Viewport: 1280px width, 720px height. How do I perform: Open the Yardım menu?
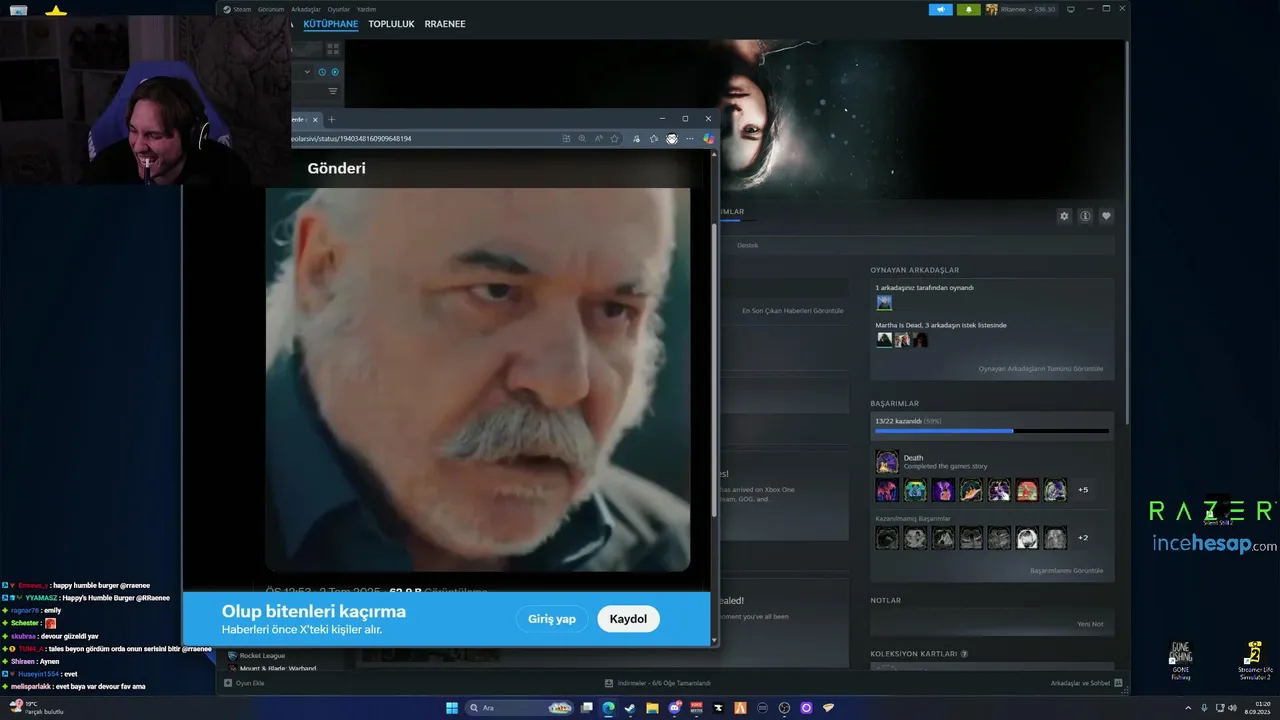[x=366, y=9]
